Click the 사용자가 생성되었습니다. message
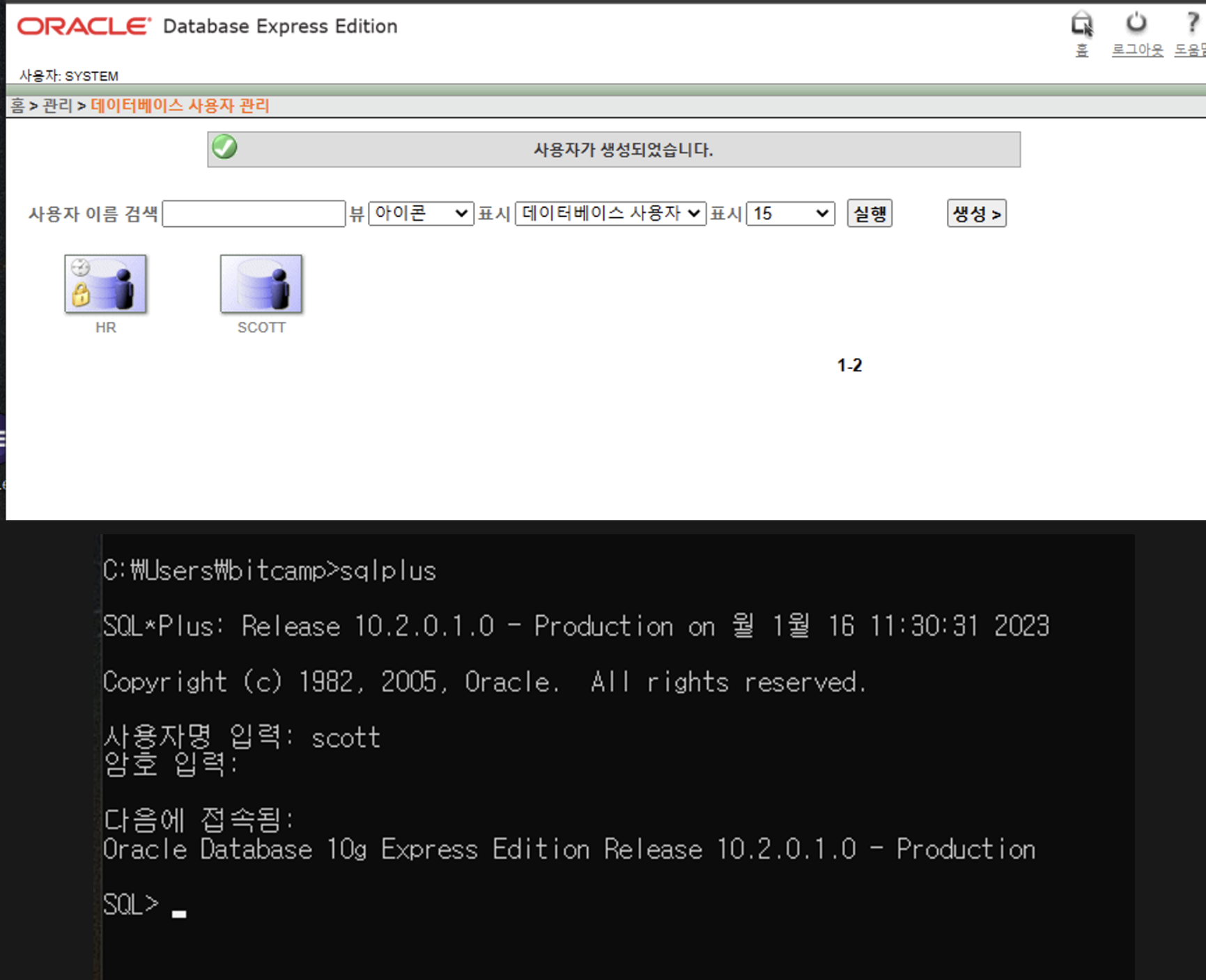The image size is (1206, 980). 624,150
